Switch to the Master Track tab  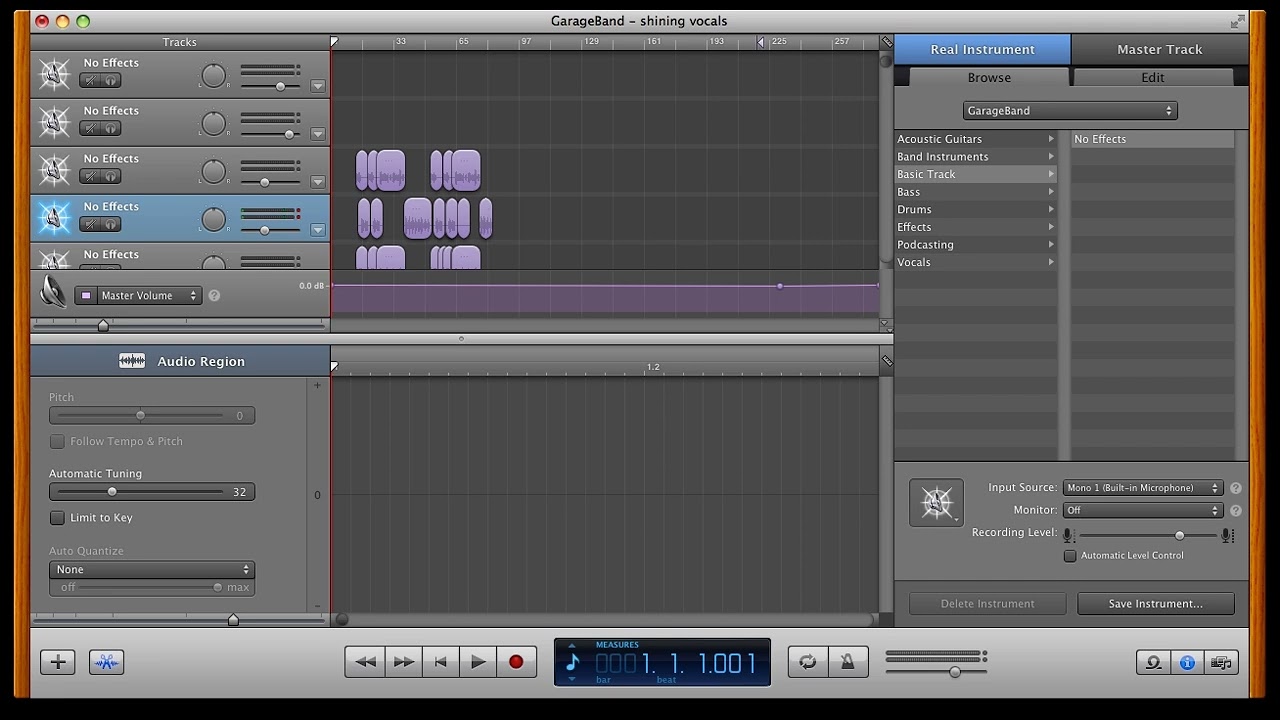(x=1160, y=49)
